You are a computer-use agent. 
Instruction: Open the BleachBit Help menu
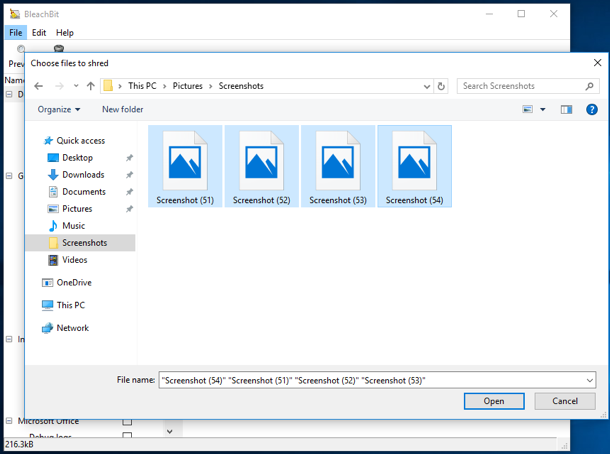(x=64, y=33)
